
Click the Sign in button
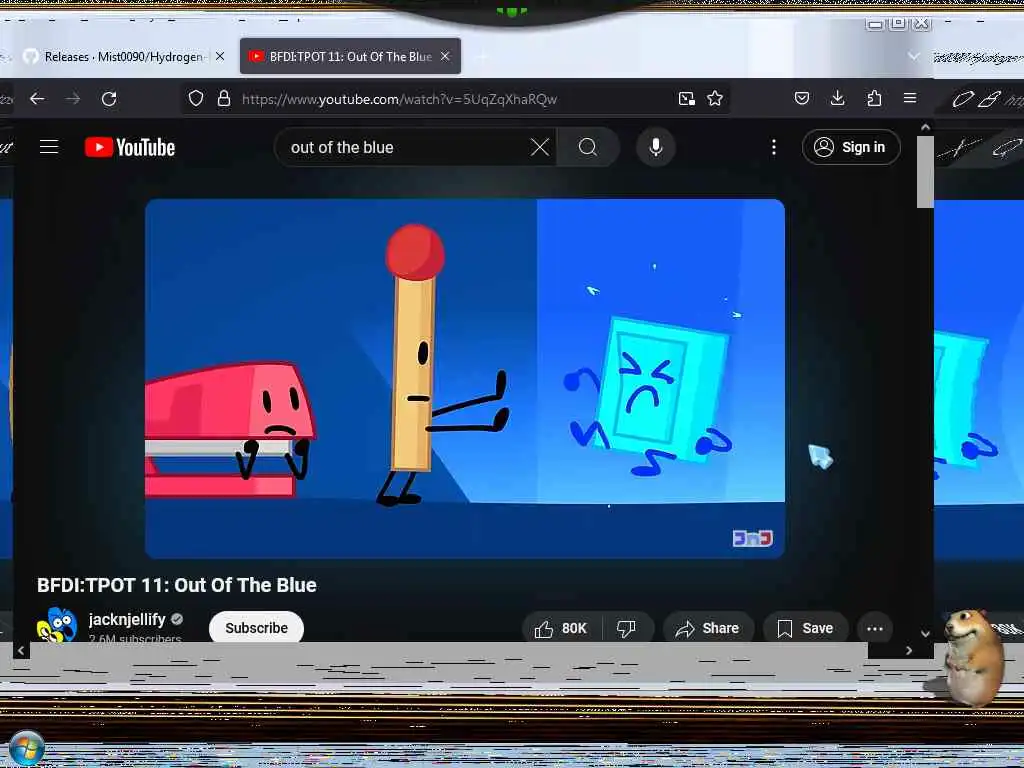pyautogui.click(x=851, y=147)
